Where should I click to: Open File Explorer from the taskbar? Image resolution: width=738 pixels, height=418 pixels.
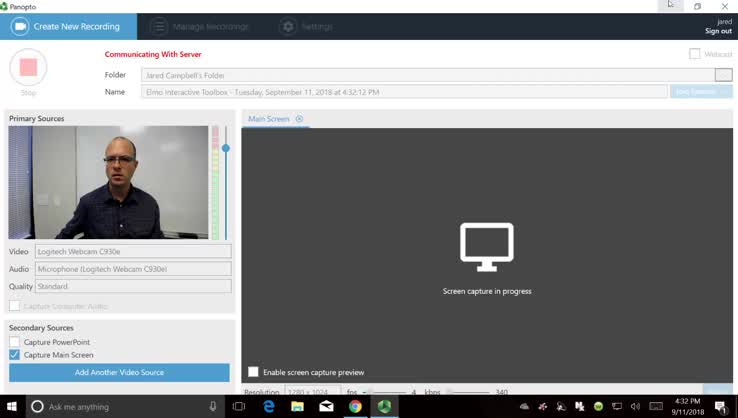tap(297, 406)
